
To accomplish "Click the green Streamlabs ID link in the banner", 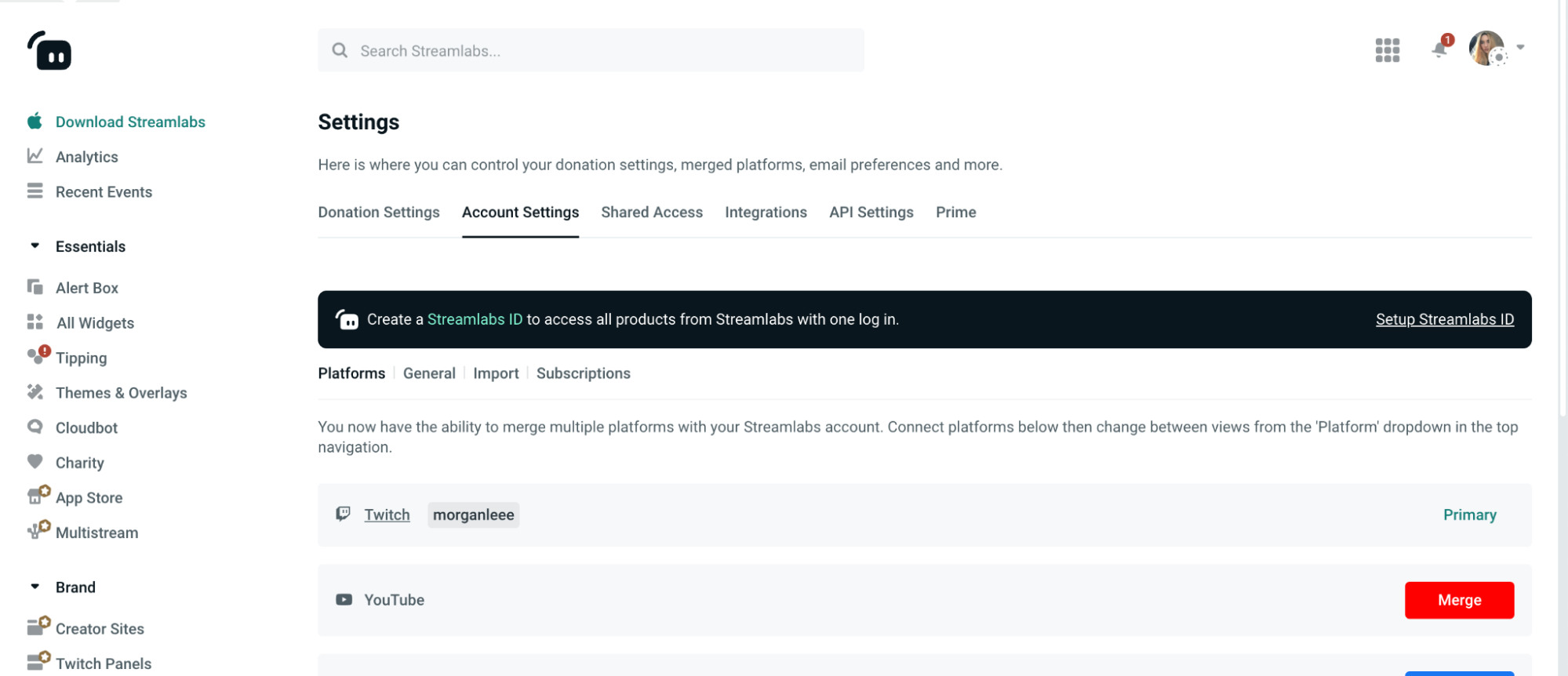I will click(x=475, y=319).
